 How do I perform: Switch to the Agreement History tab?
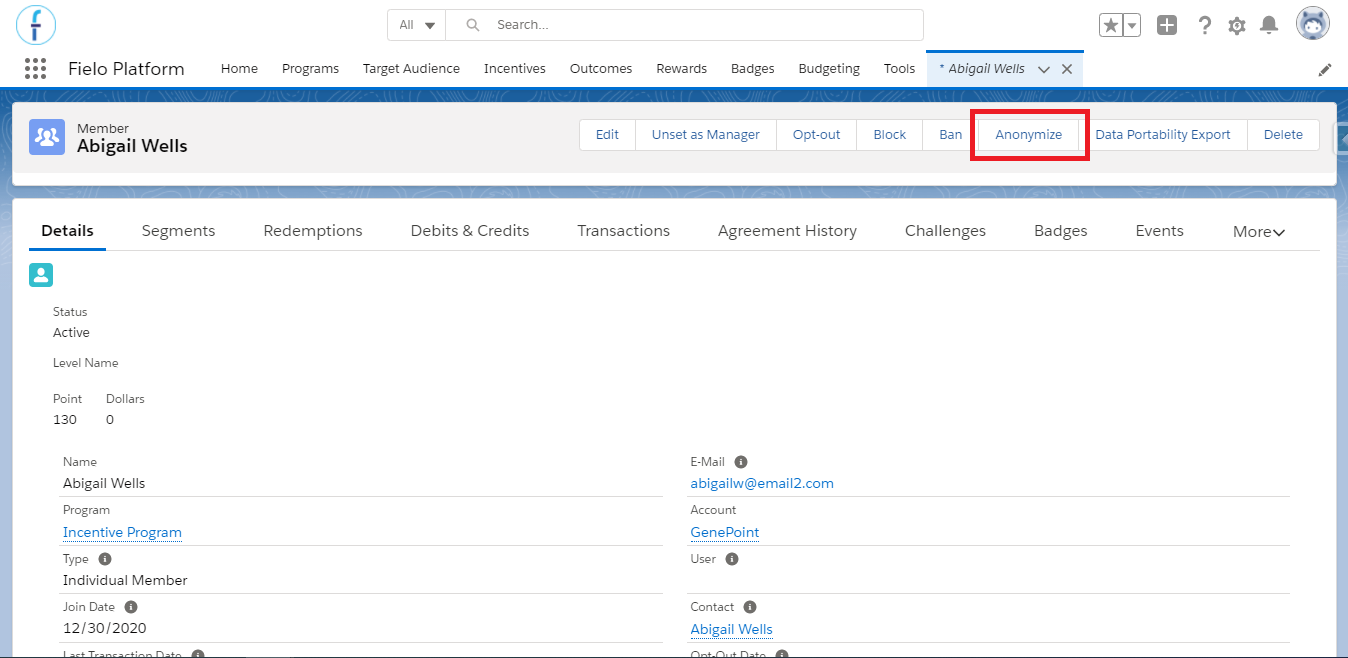coord(787,231)
